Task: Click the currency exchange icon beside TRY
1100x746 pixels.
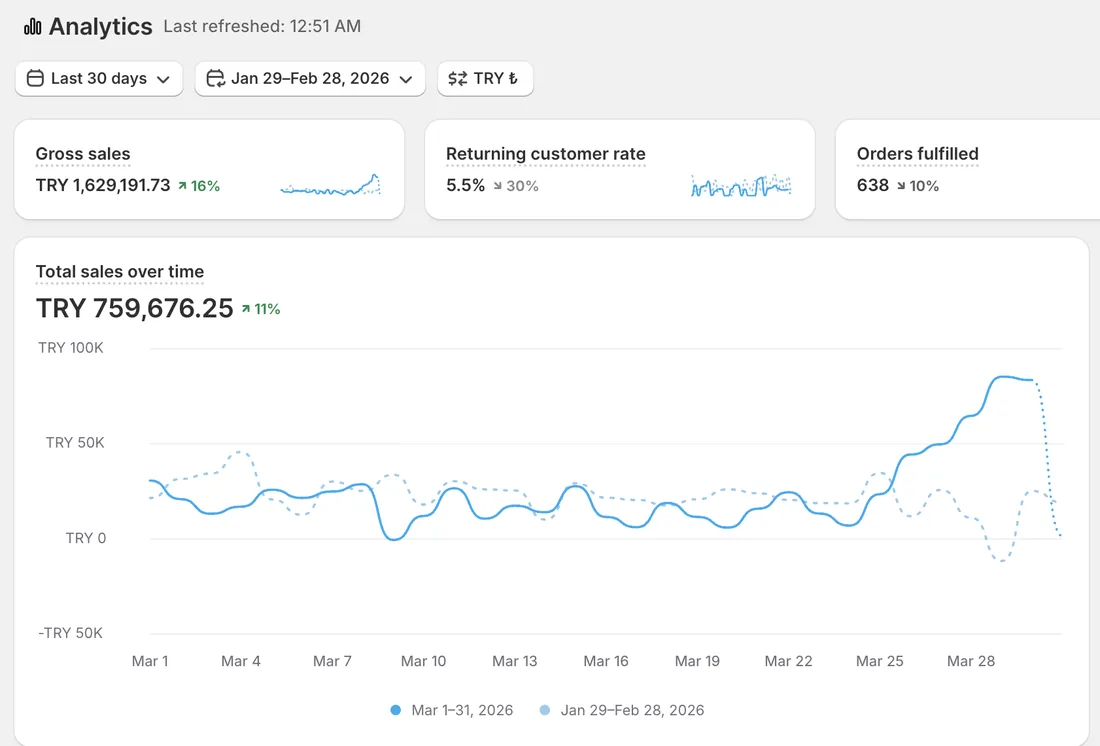Action: click(x=457, y=79)
